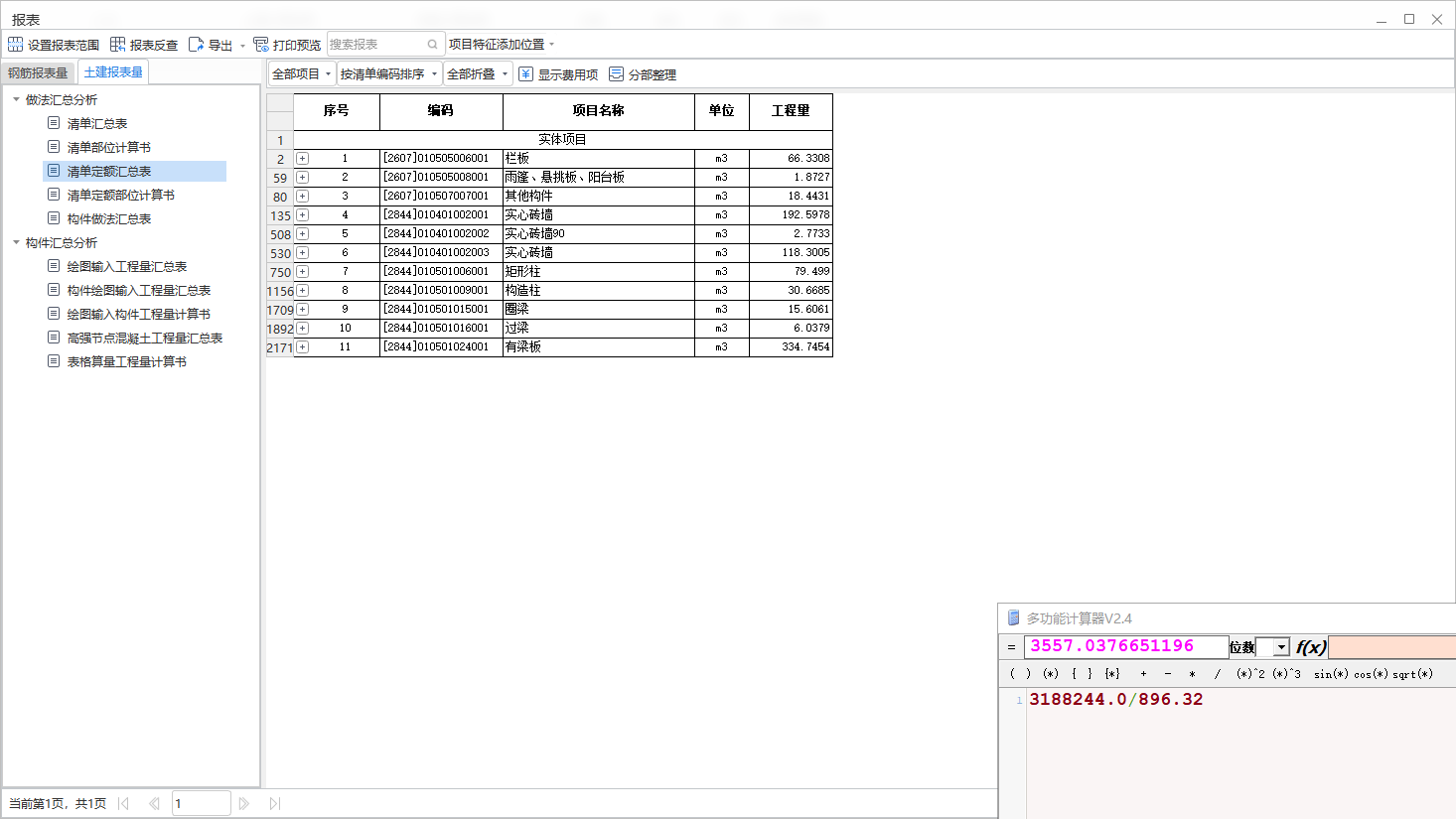The width and height of the screenshot is (1456, 819).
Task: Insert the sin(*) function
Action: coord(1331,674)
